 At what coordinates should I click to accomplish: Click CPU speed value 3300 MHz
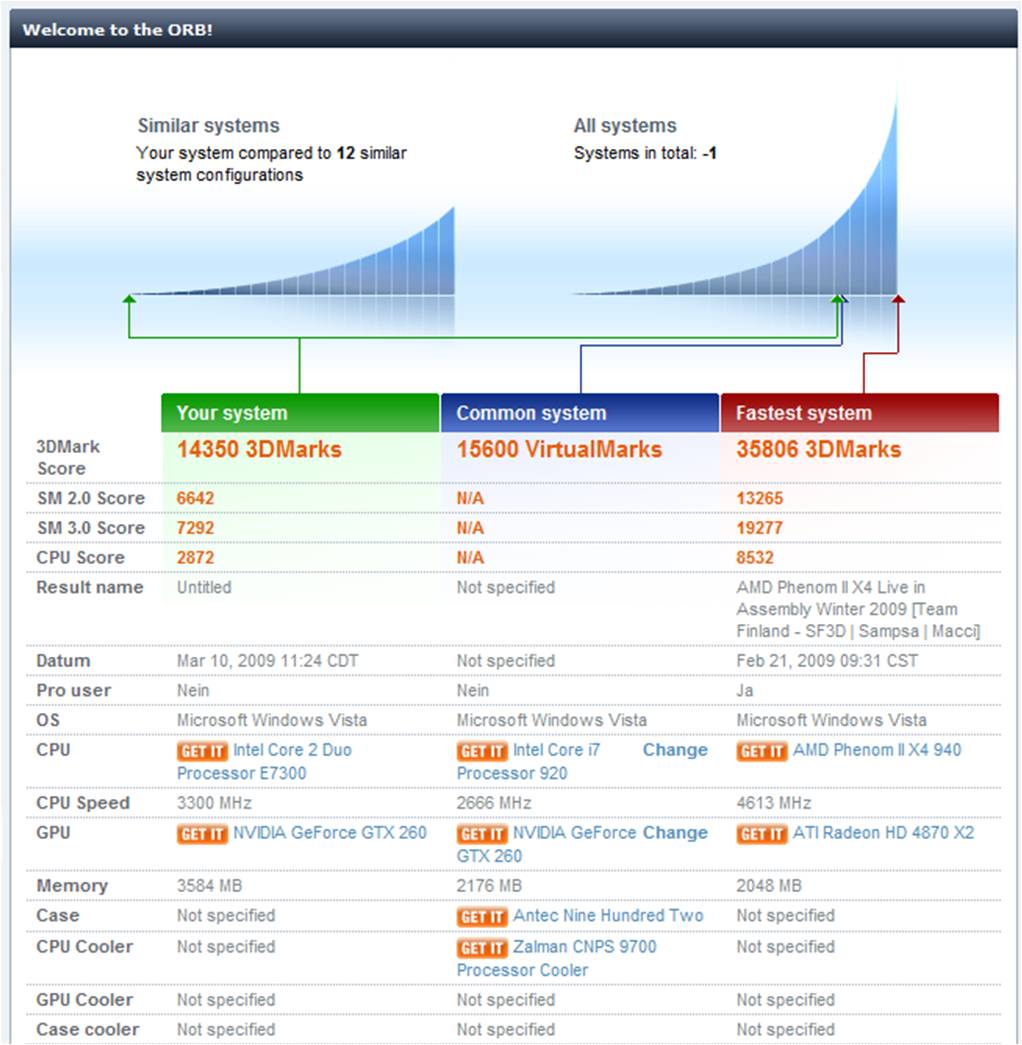click(214, 803)
